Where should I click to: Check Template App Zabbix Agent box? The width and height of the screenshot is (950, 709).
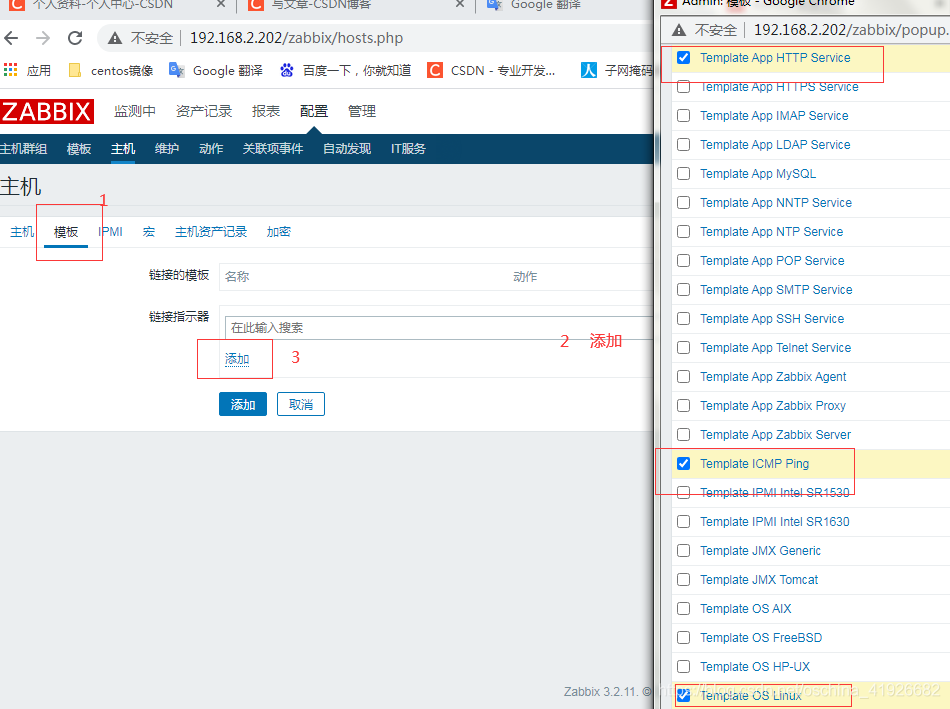pyautogui.click(x=683, y=377)
